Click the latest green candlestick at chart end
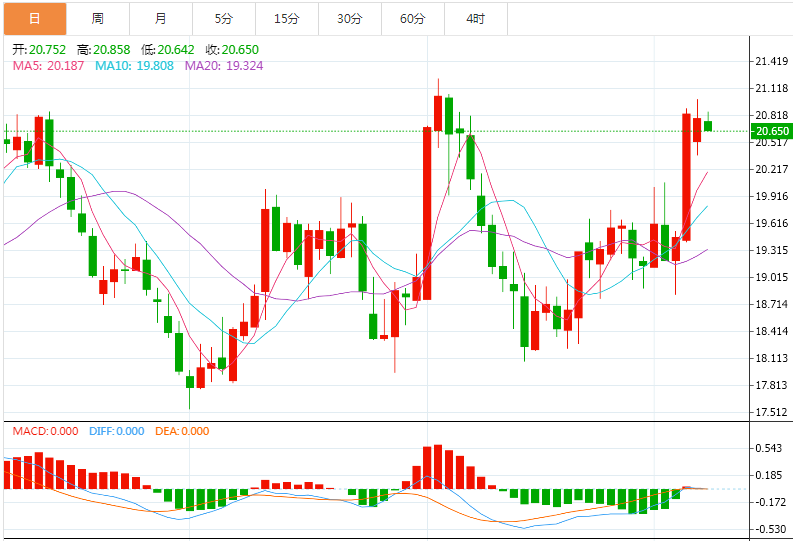Image resolution: width=793 pixels, height=541 pixels. point(708,126)
